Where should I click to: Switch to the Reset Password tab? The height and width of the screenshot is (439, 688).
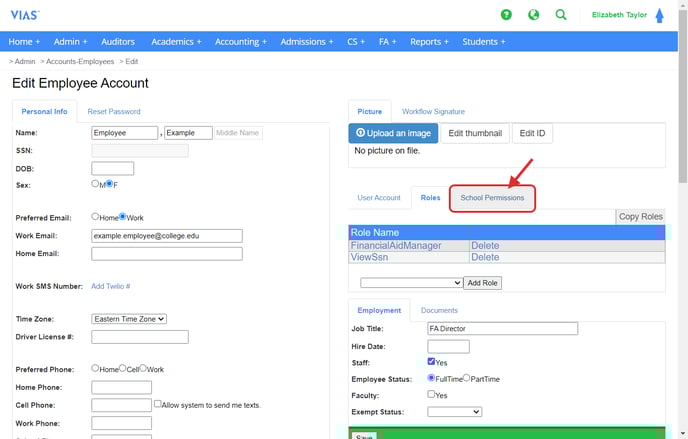114,112
